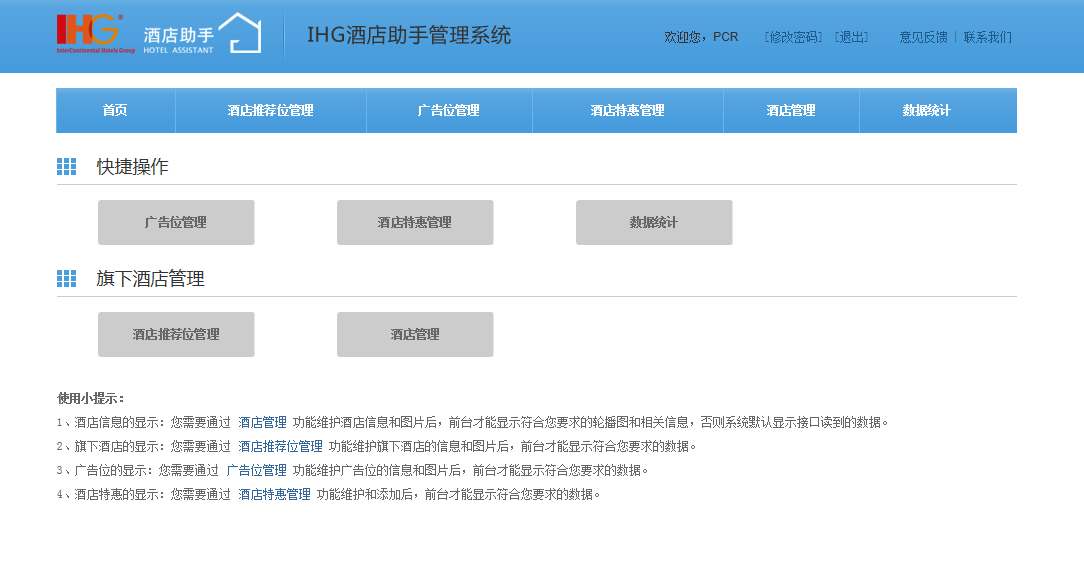Click the 修改密码 link in header
Screen dimensions: 1084x582
point(793,37)
